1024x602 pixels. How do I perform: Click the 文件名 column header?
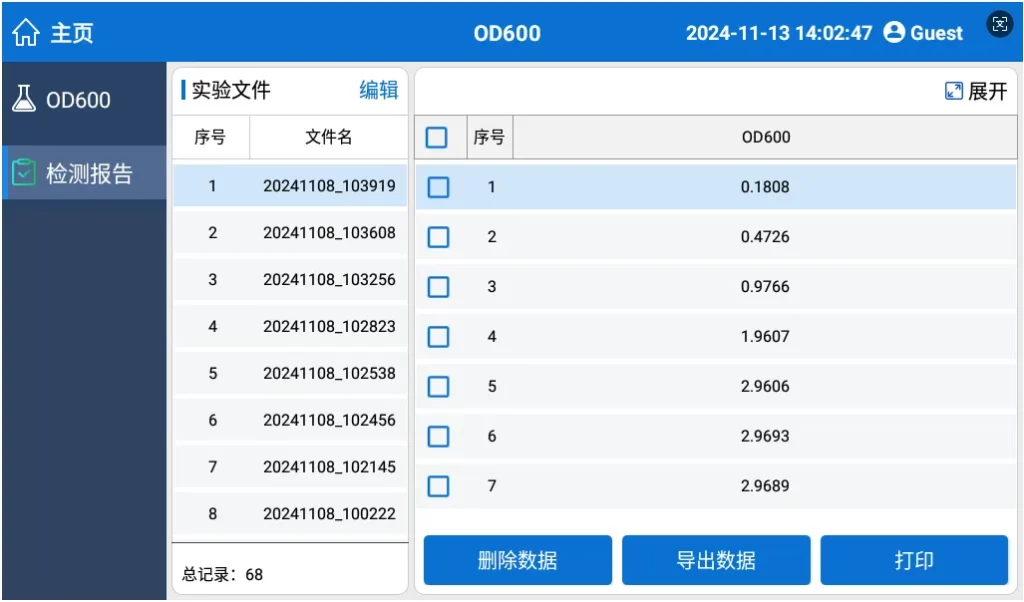click(x=328, y=137)
